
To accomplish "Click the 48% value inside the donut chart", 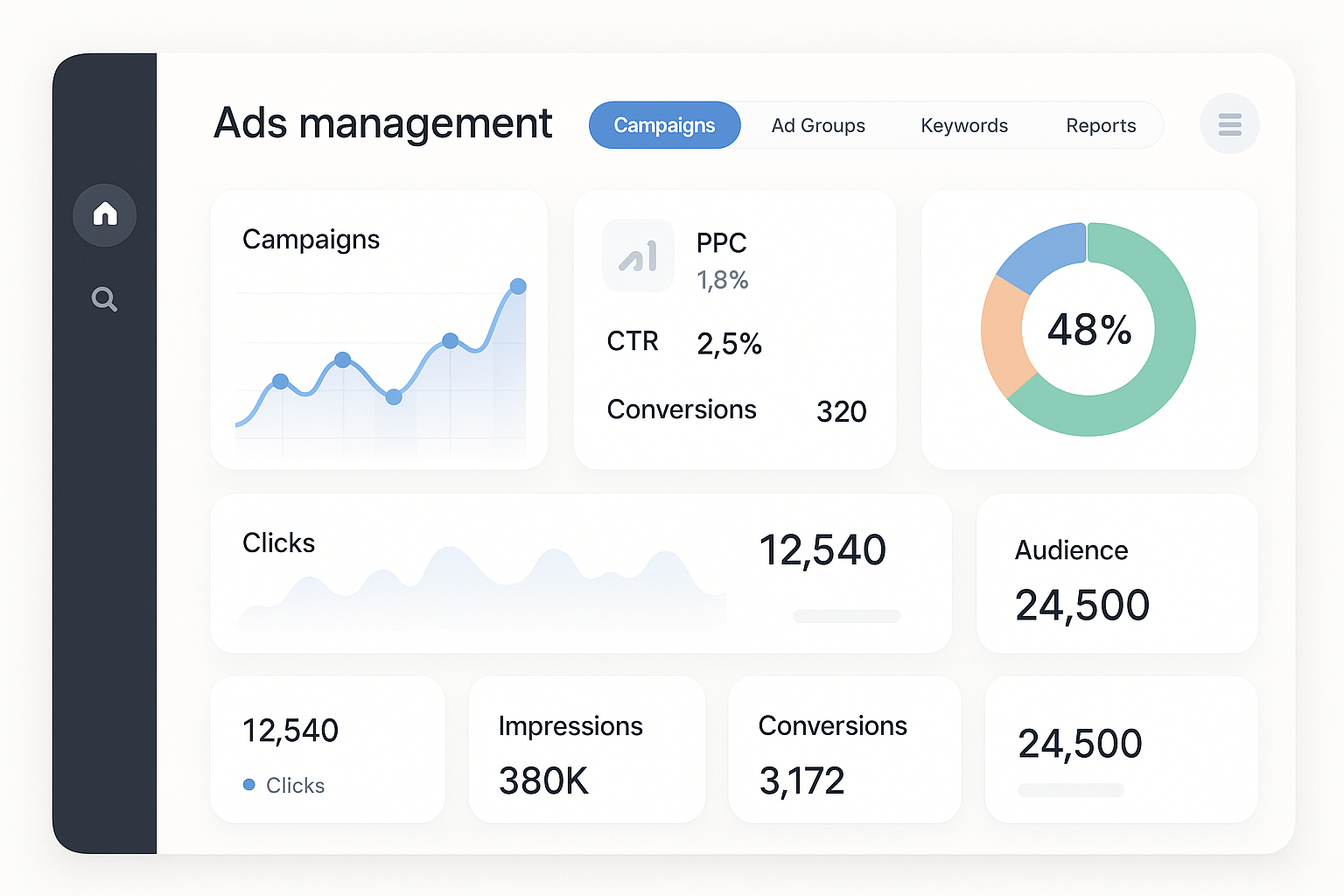I will click(x=1088, y=329).
